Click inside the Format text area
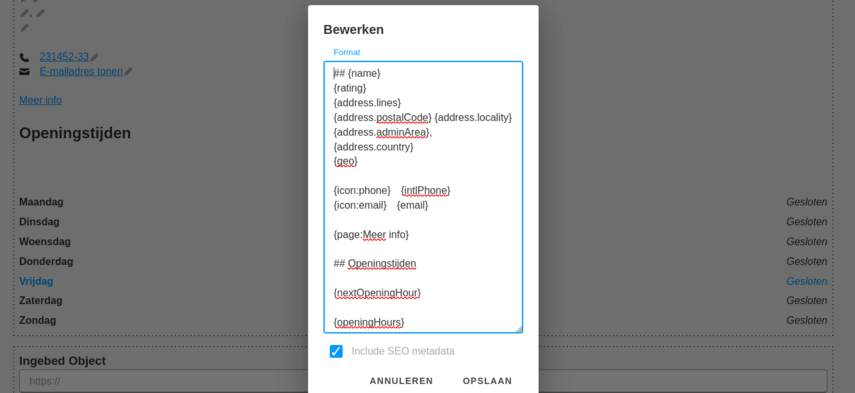 [423, 197]
